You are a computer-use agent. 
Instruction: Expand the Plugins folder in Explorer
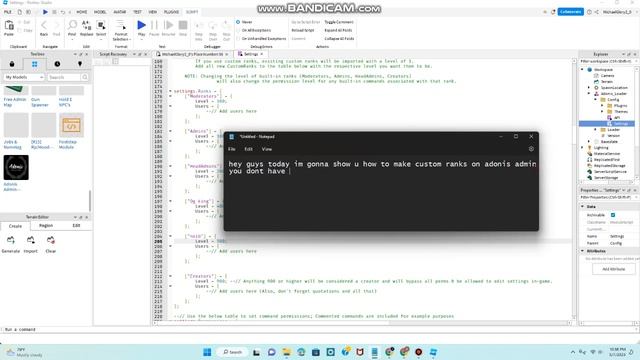tap(602, 105)
